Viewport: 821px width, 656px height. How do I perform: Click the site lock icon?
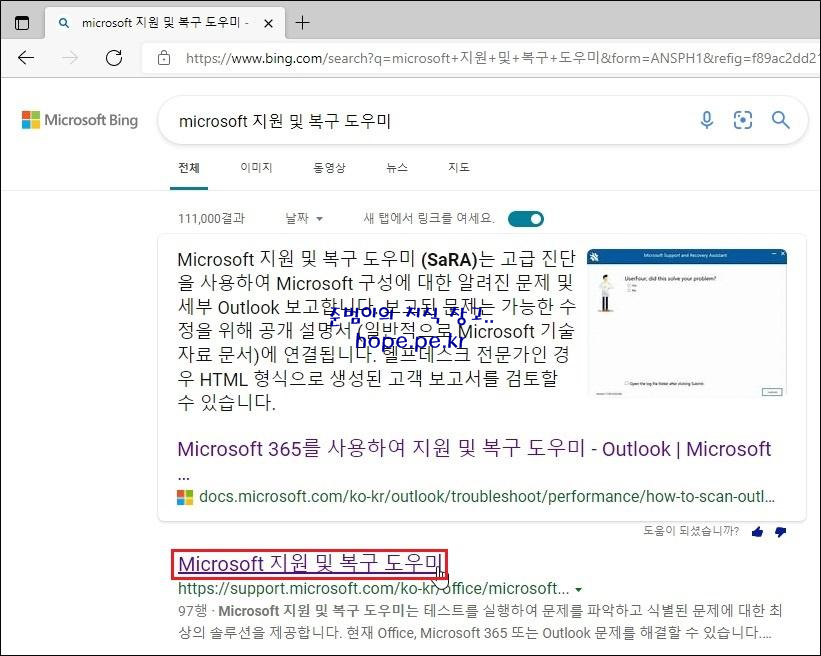164,58
